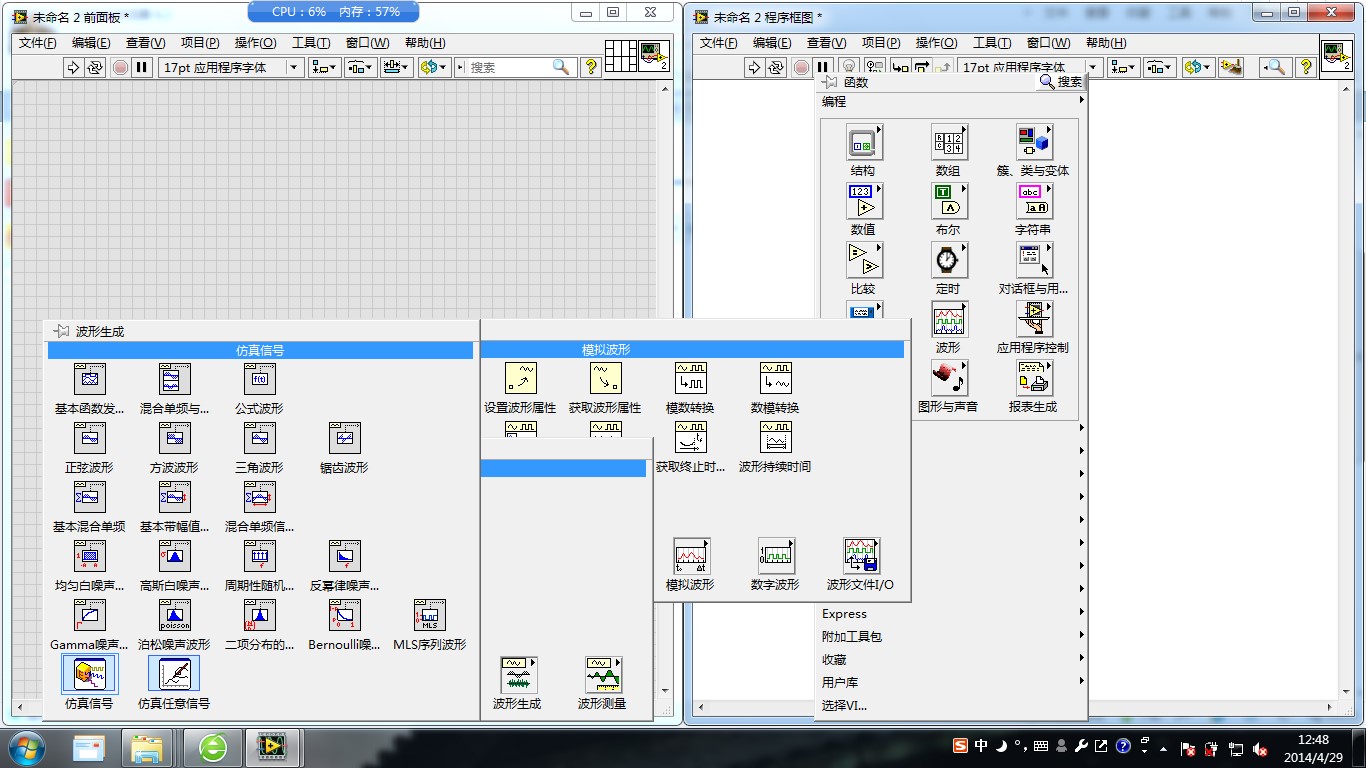Select the 反幂律噪声 waveform icon
1366x768 pixels.
coord(345,556)
